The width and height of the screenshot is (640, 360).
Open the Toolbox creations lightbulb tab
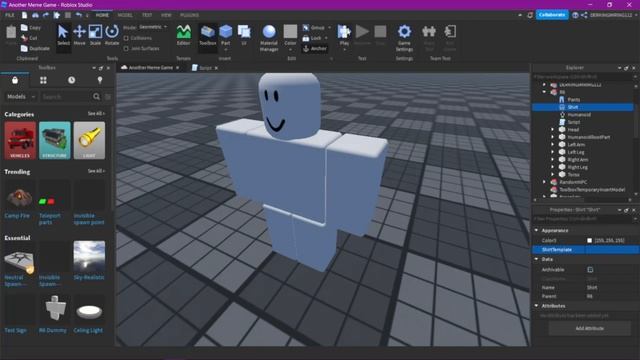tap(100, 80)
